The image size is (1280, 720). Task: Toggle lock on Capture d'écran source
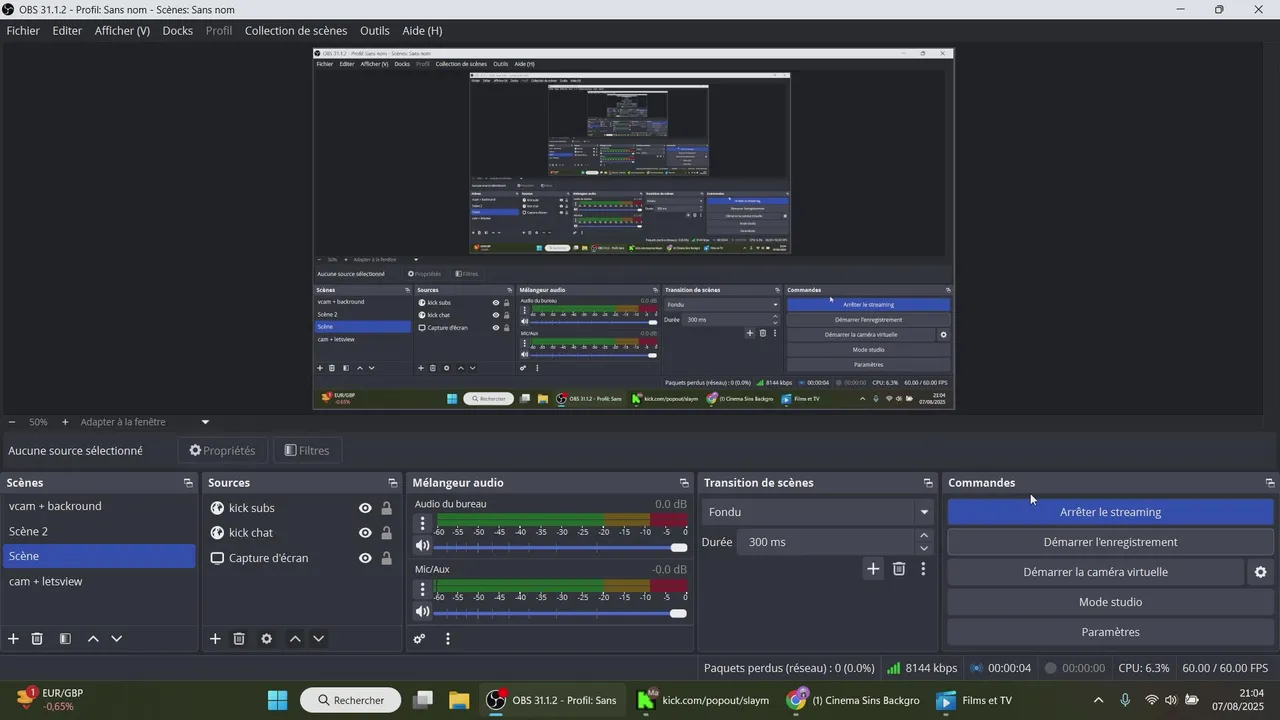[x=387, y=558]
